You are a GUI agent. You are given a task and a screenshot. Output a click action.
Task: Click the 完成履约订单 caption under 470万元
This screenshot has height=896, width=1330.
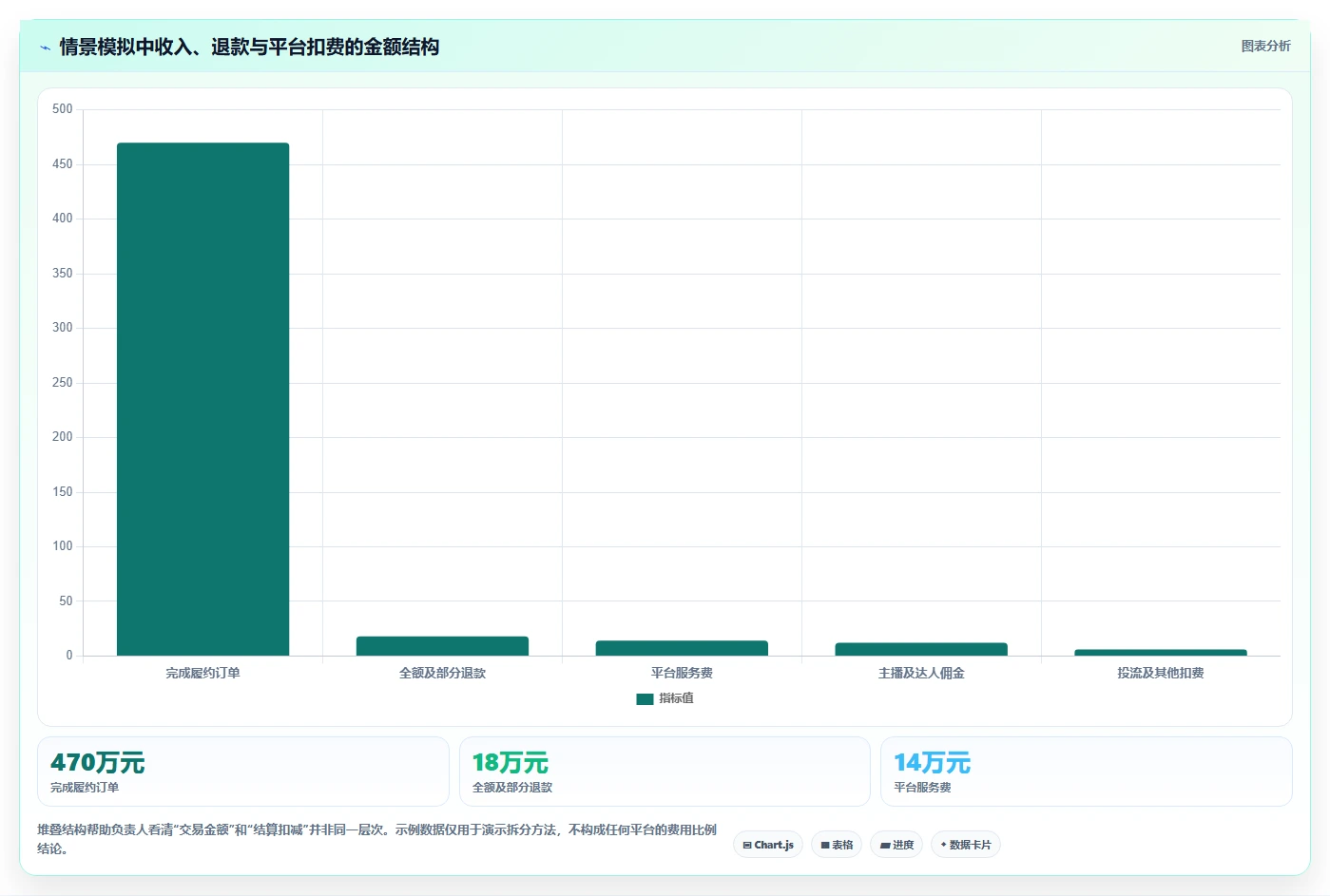85,788
